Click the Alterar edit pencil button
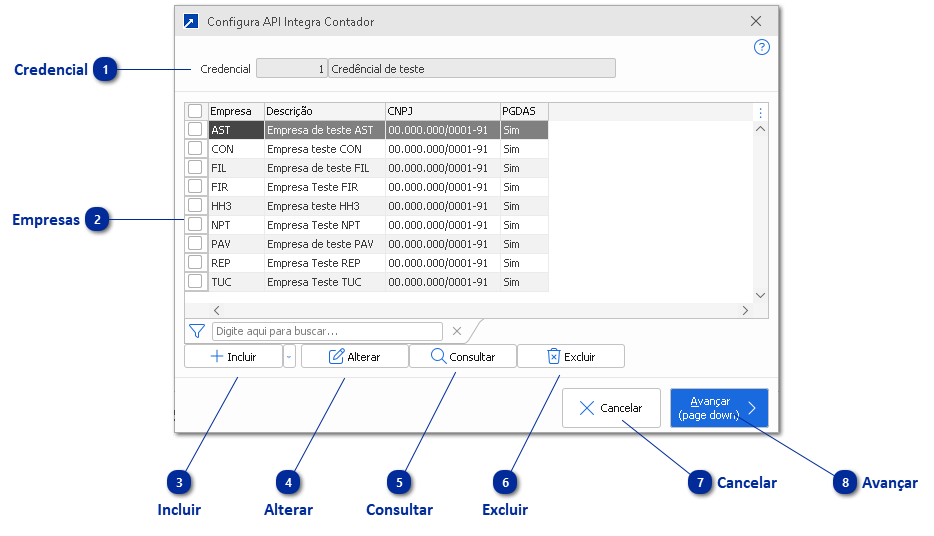 tap(355, 357)
